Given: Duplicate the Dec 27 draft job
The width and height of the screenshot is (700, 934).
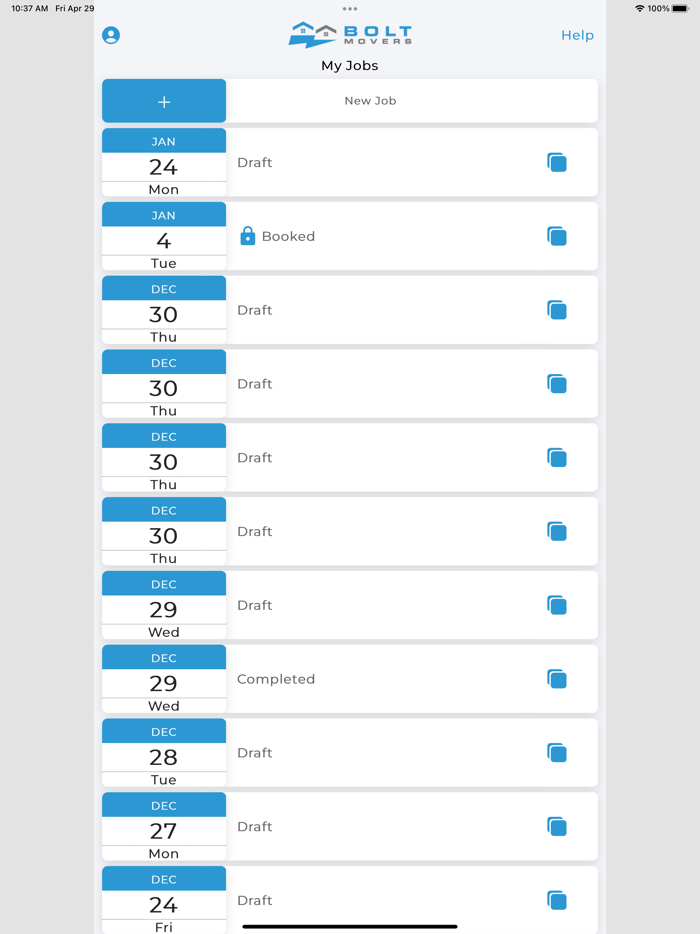Looking at the screenshot, I should click(557, 827).
